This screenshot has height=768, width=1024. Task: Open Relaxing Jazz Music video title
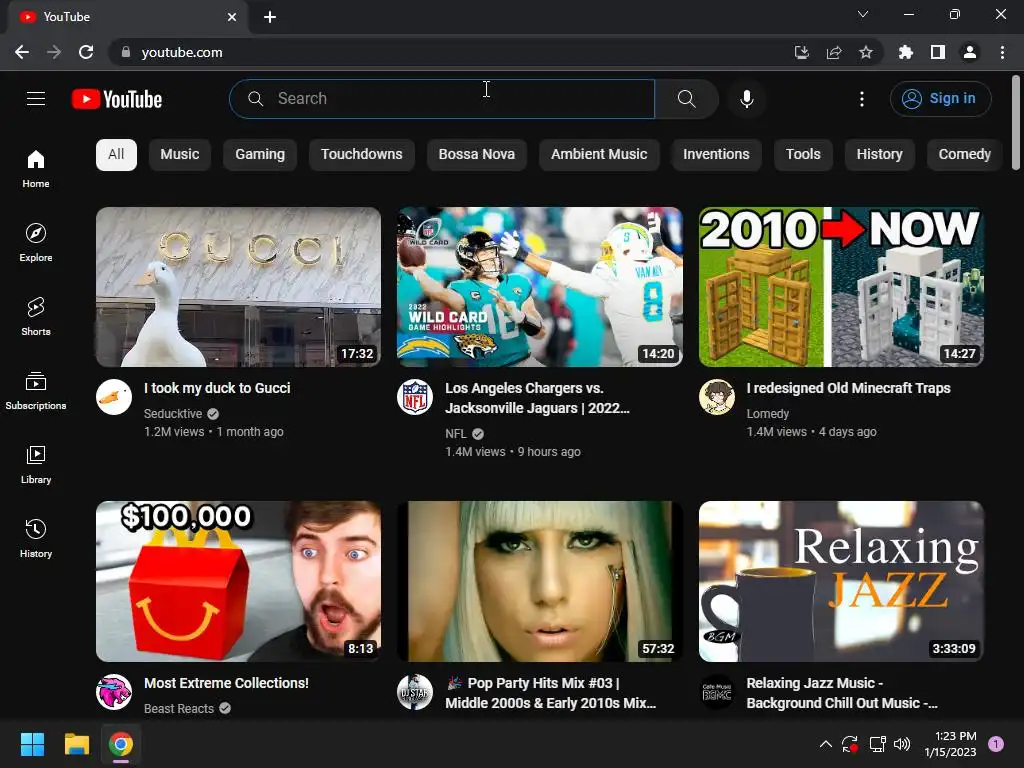842,693
